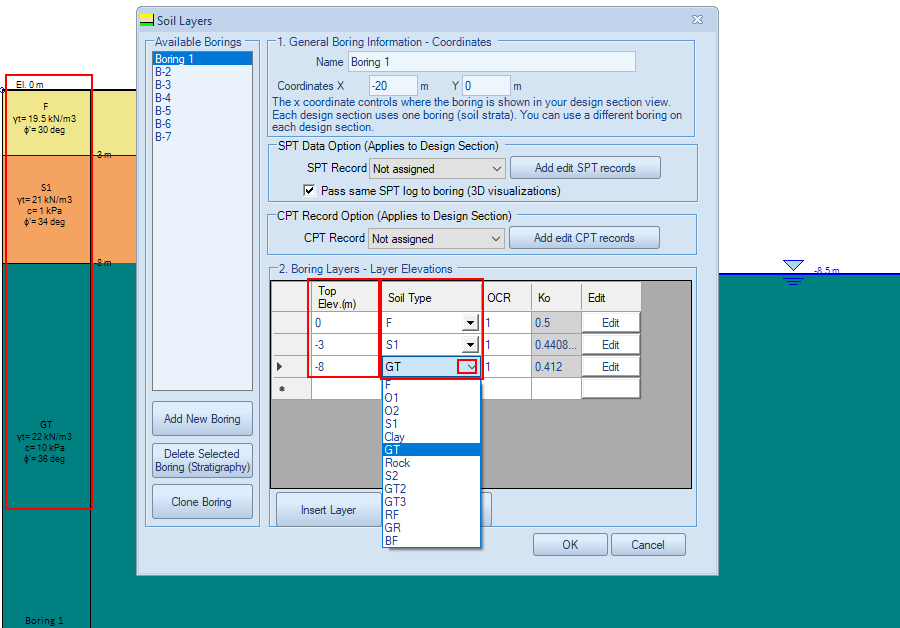Click Top Elev cell with value -8
Screen dimensions: 900x628
(345, 367)
